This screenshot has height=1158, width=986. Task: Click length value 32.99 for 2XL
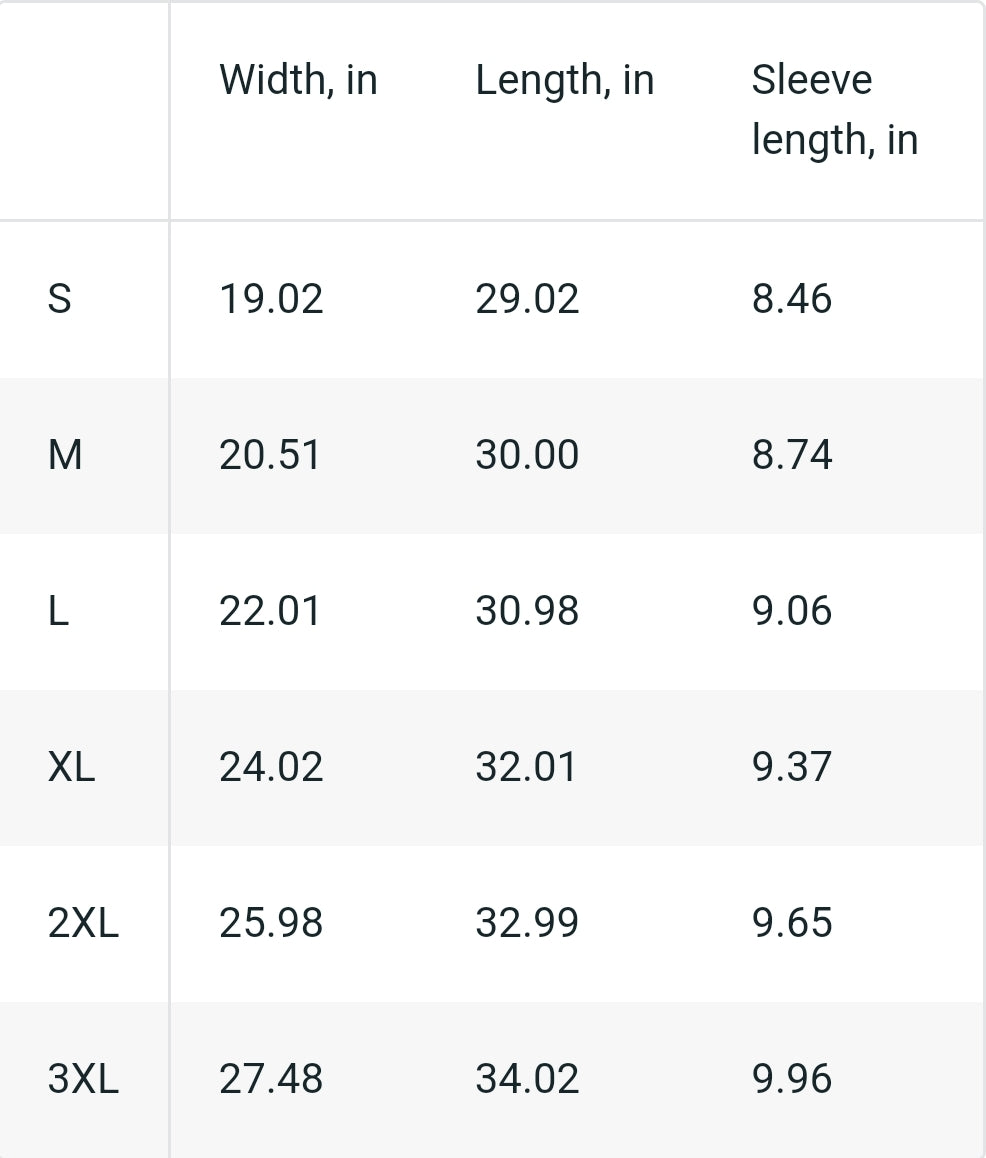pos(527,923)
